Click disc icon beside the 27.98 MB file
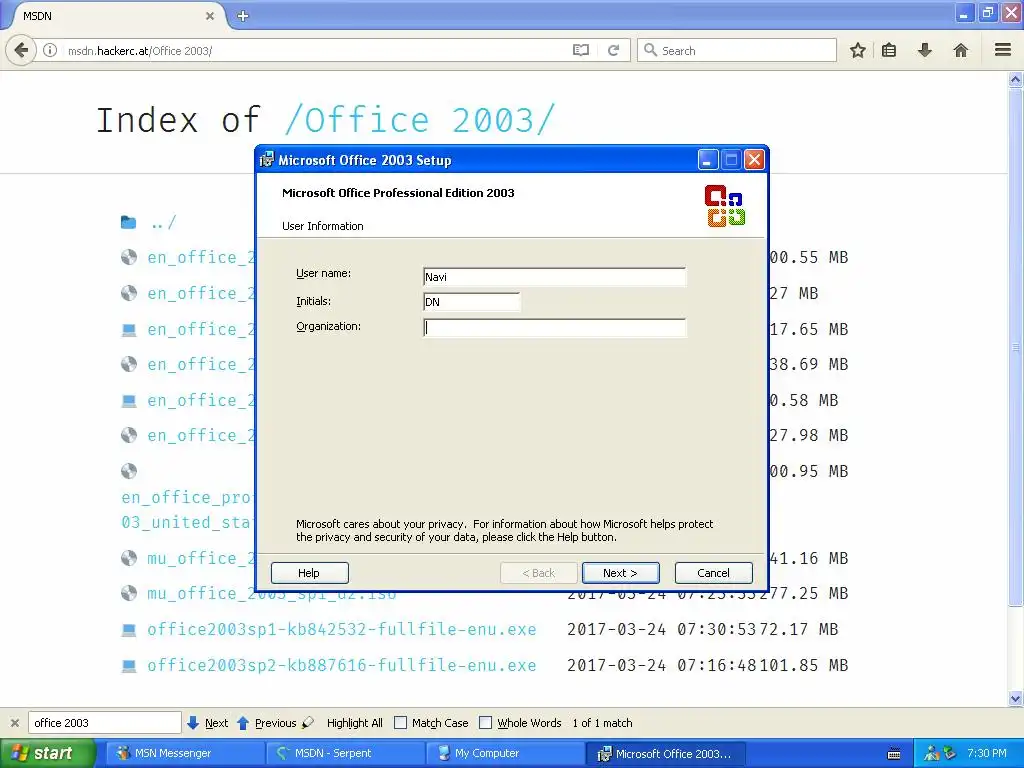Viewport: 1024px width, 768px height. 129,435
